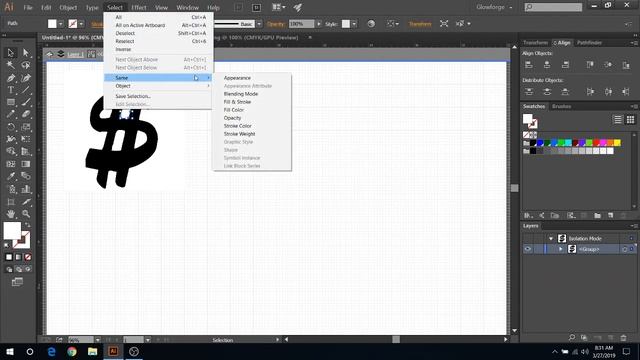Image resolution: width=640 pixels, height=360 pixels.
Task: Select the Hand tool
Action: click(x=11, y=213)
